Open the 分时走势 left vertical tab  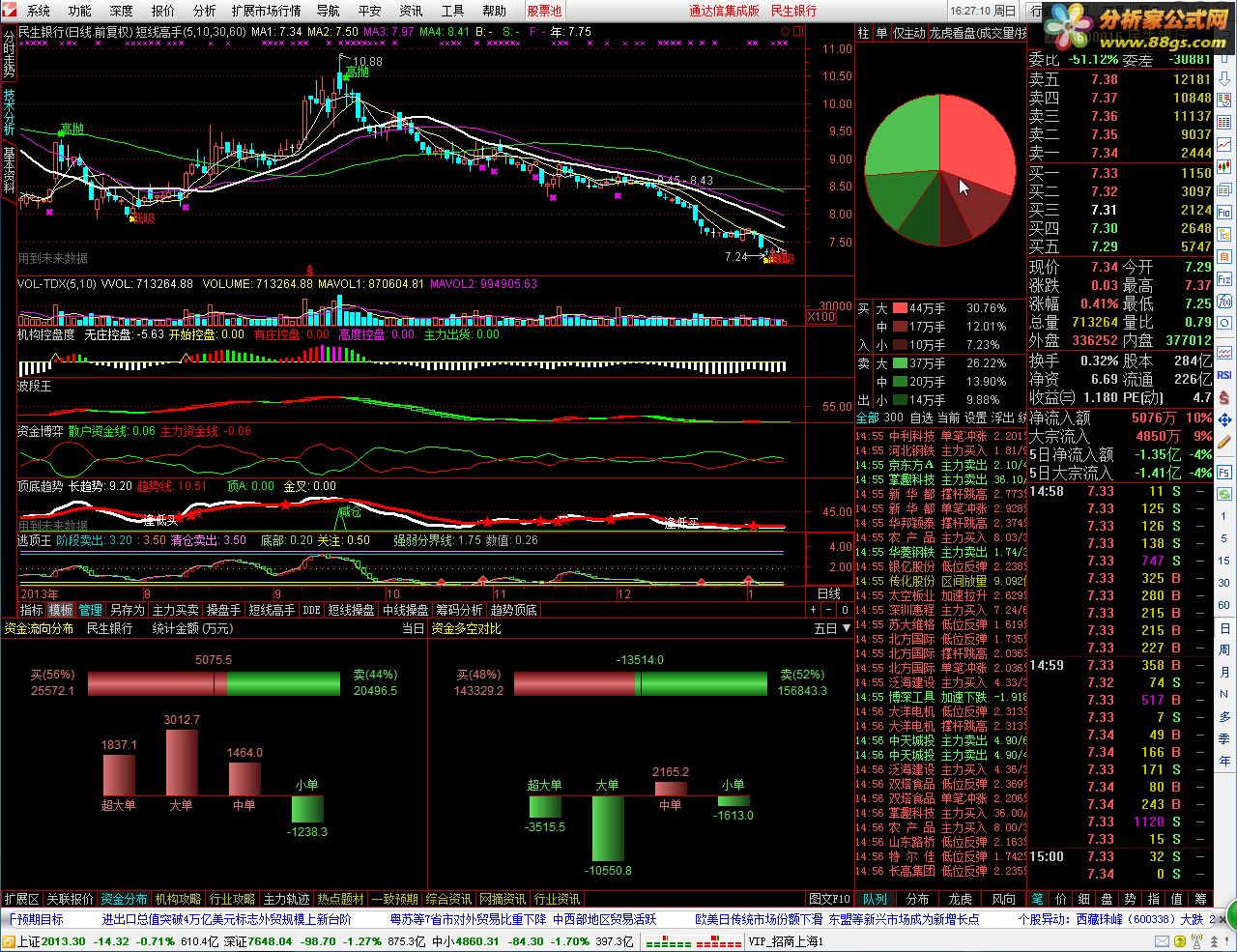click(9, 53)
